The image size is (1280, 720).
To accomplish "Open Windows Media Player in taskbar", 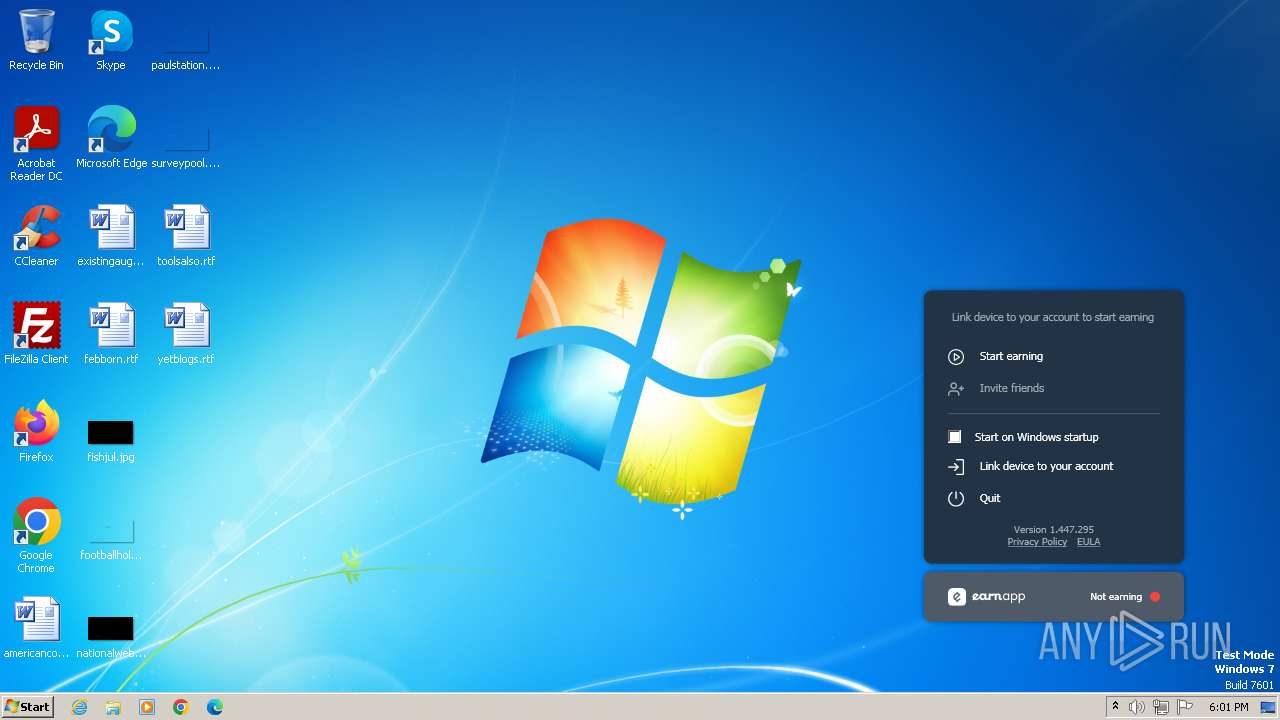I will pyautogui.click(x=147, y=707).
